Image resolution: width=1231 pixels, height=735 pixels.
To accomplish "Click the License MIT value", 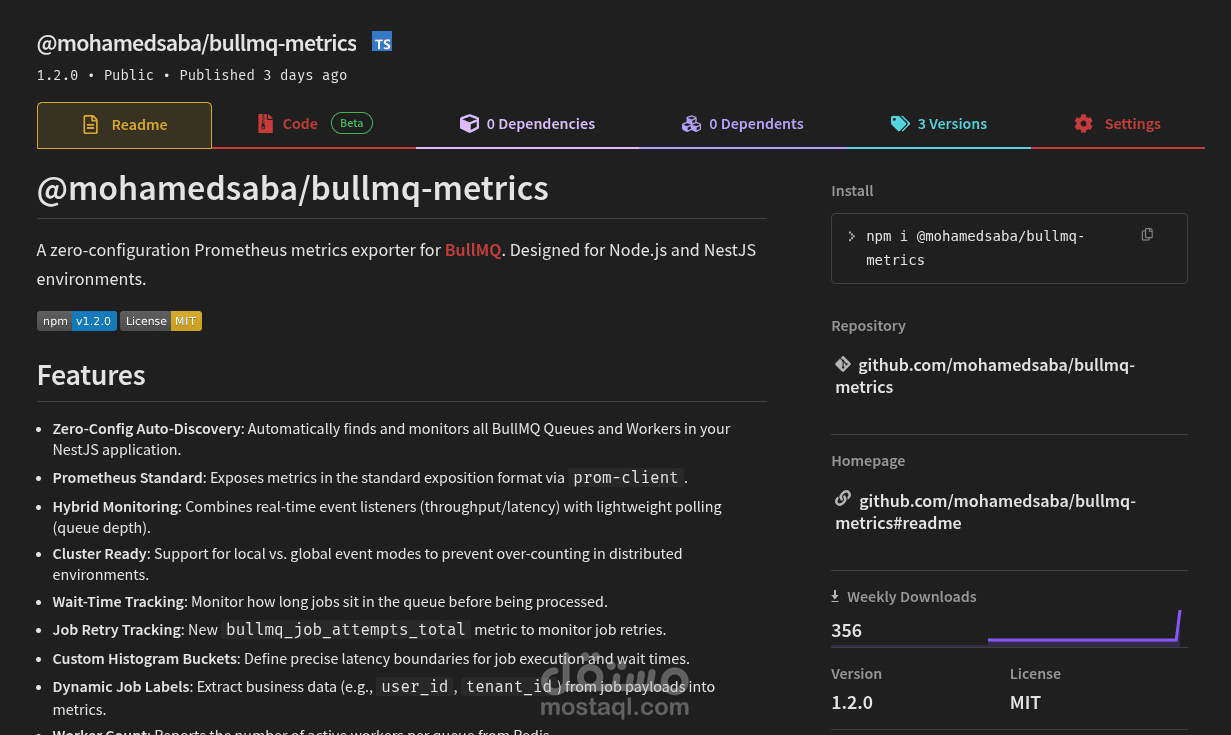I will click(x=1025, y=702).
